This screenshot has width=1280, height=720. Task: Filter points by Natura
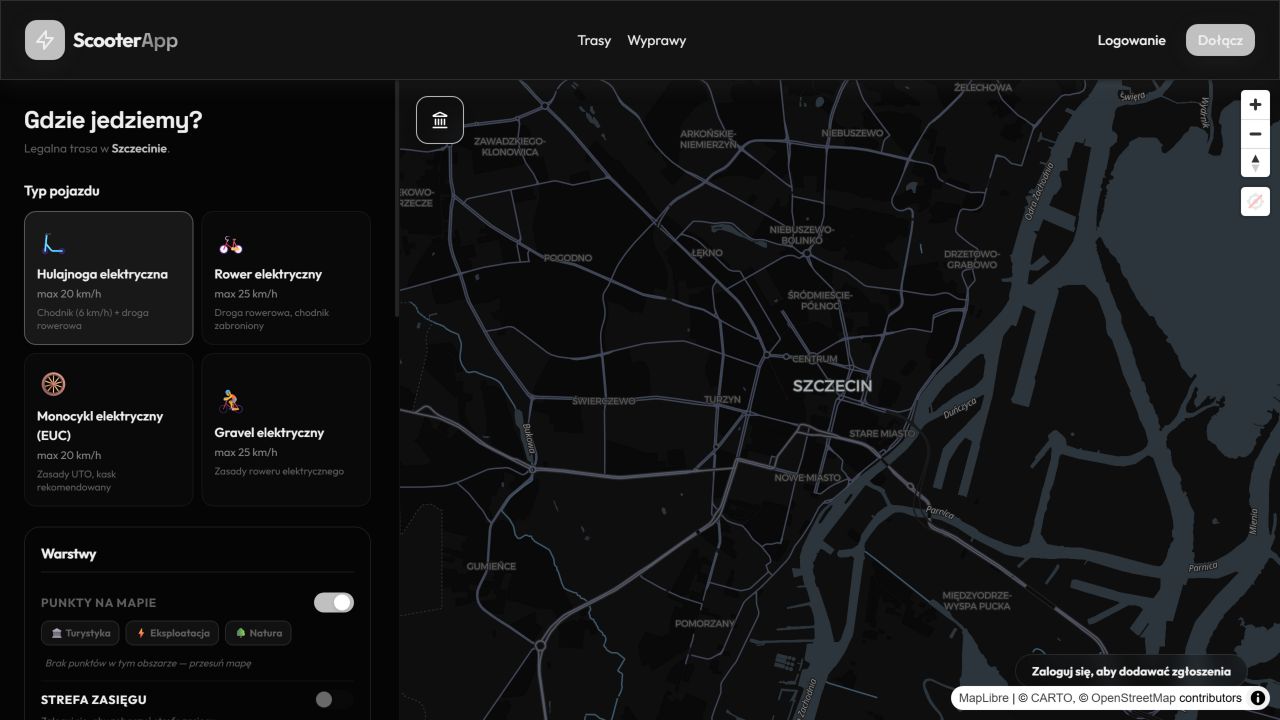[259, 633]
